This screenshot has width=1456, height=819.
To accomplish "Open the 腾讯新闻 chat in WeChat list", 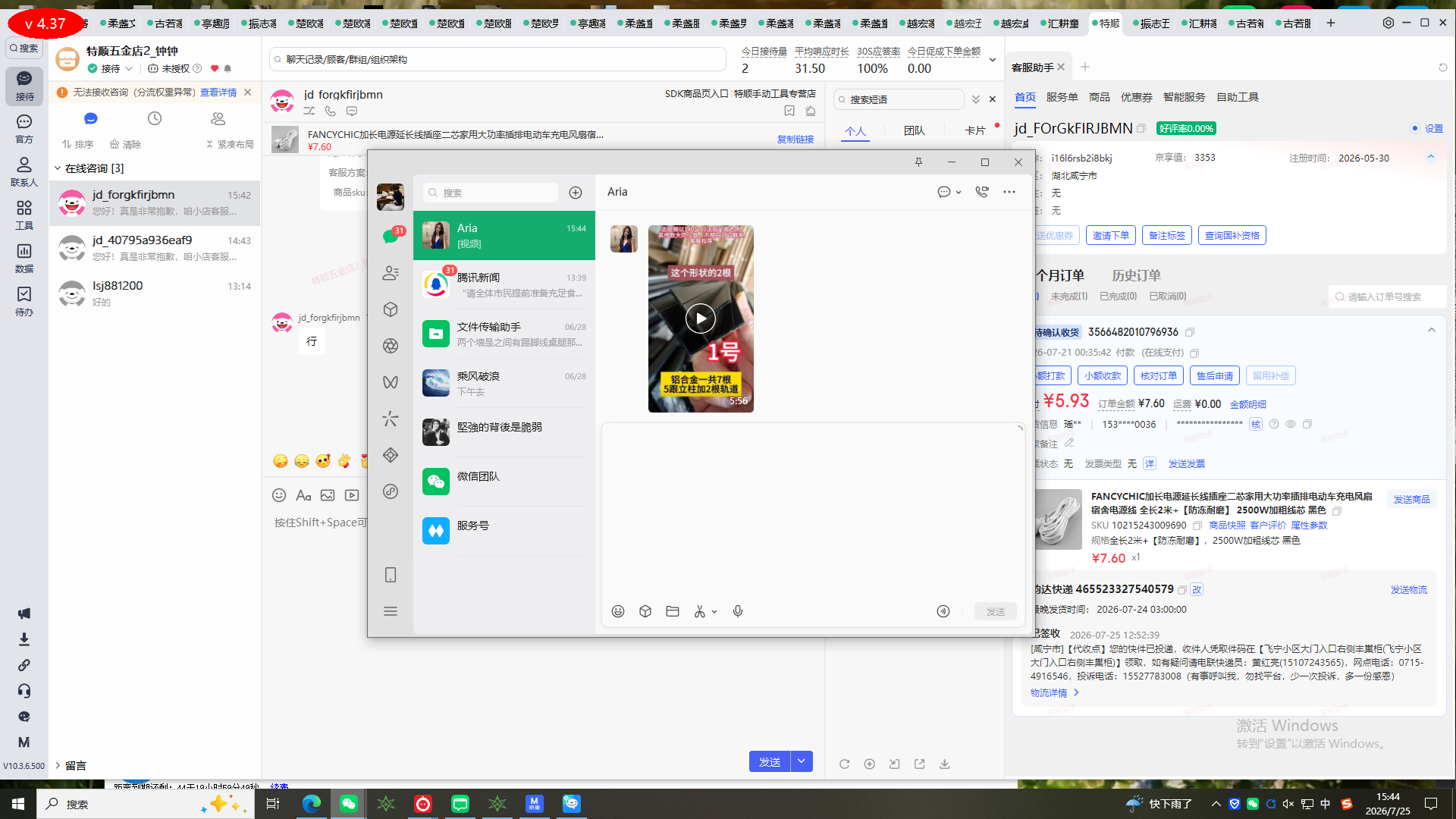I will (504, 284).
